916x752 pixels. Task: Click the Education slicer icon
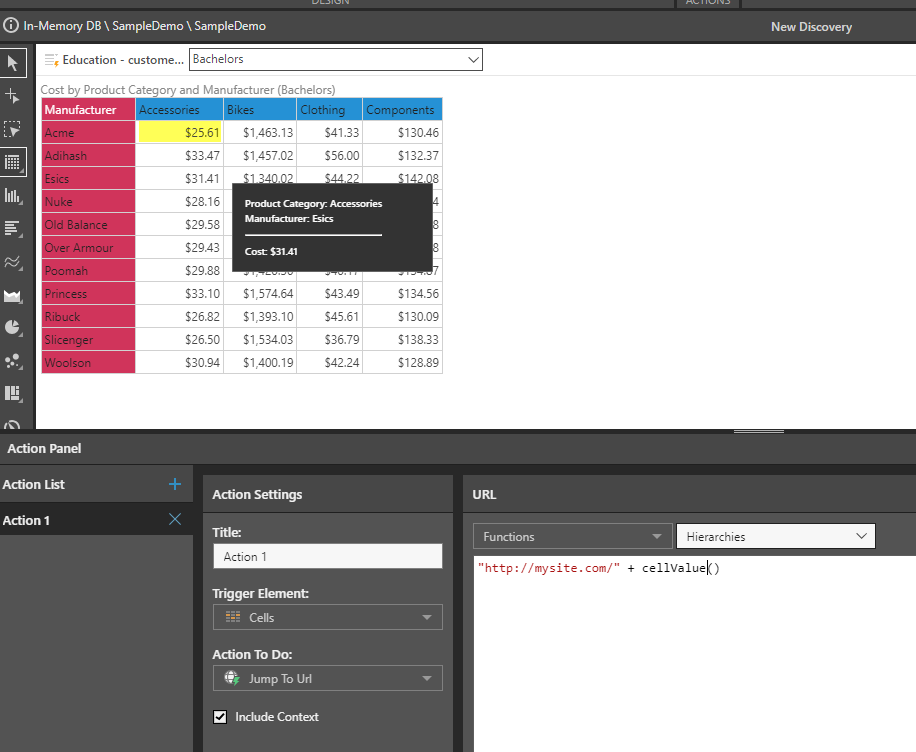pyautogui.click(x=51, y=60)
